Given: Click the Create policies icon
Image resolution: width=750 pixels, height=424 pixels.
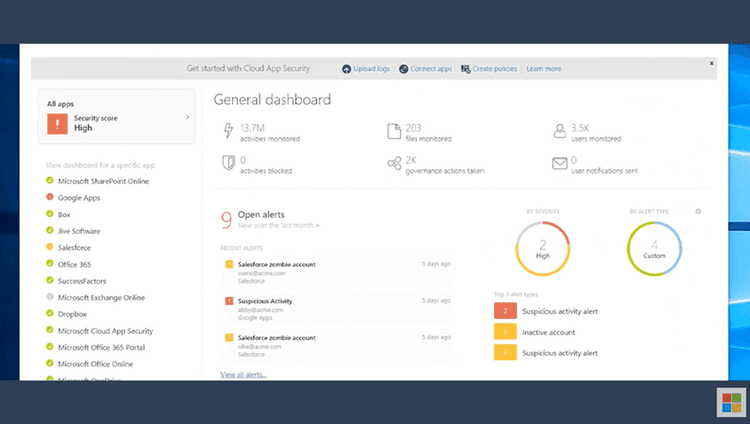Looking at the screenshot, I should pos(466,69).
